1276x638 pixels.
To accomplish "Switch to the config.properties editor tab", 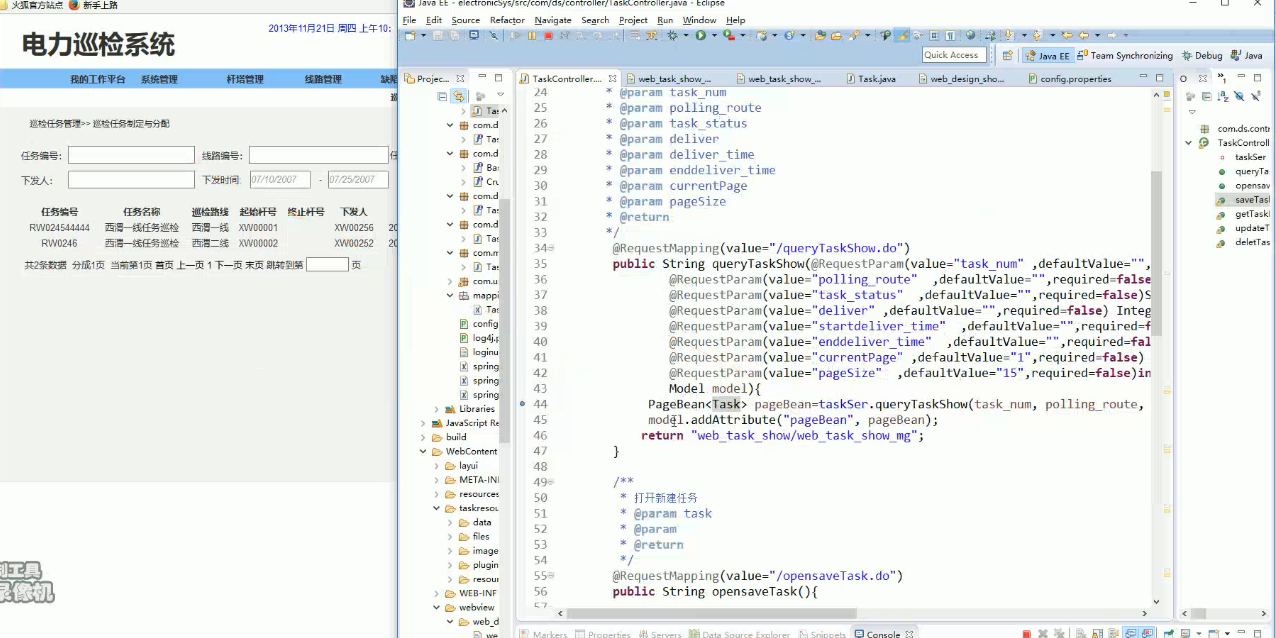I will click(1067, 79).
